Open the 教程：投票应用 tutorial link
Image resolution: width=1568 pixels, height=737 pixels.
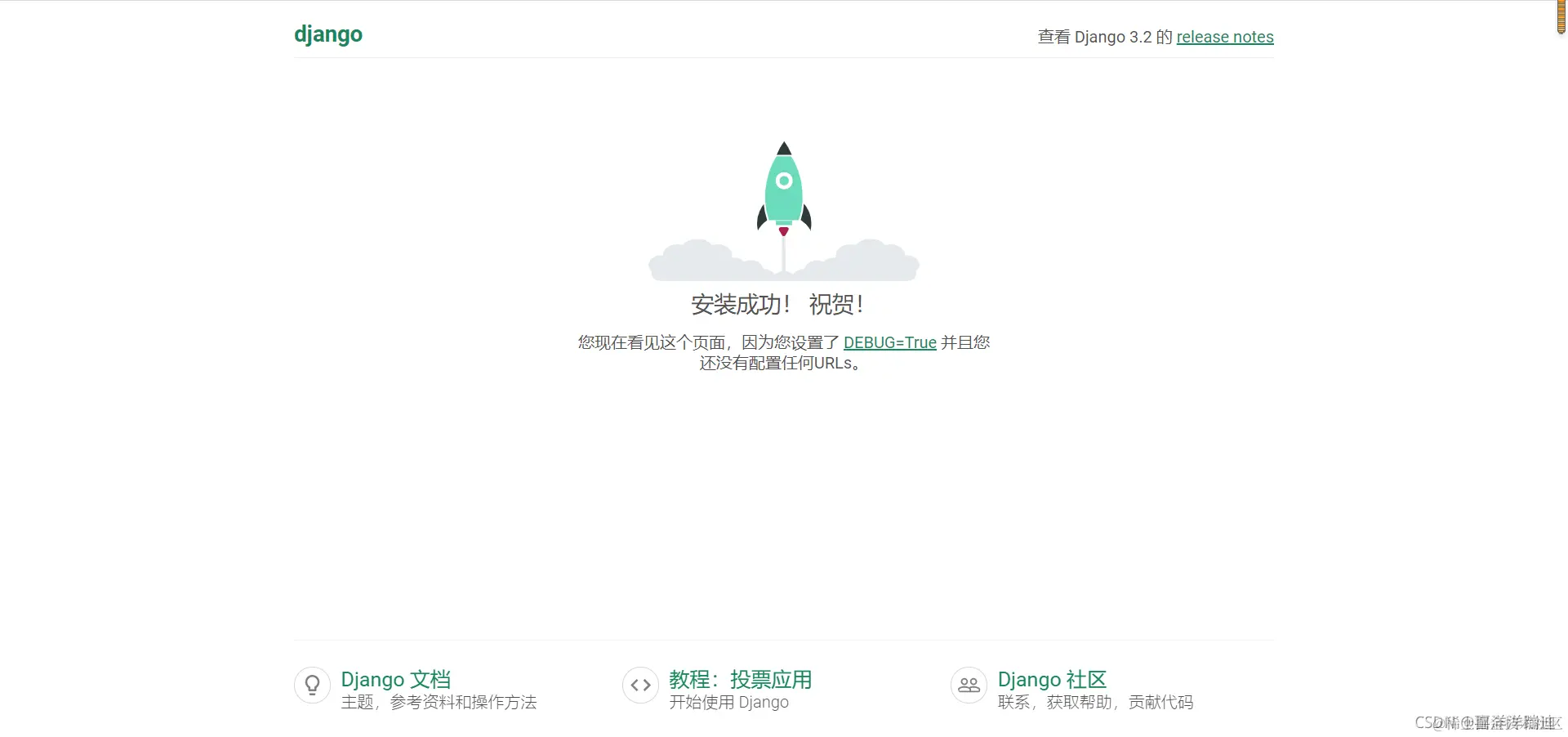(741, 679)
